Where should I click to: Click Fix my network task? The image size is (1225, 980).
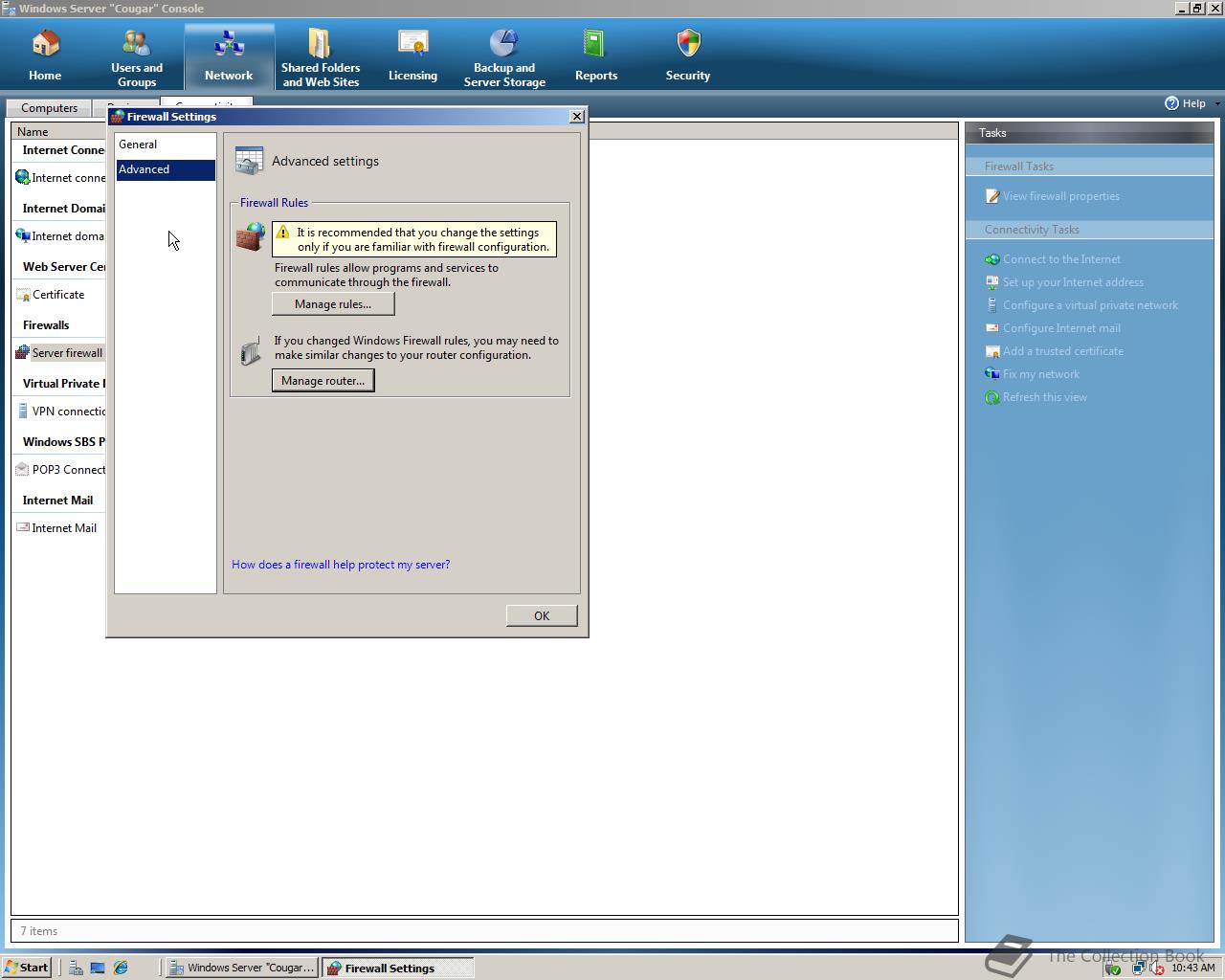coord(1040,374)
